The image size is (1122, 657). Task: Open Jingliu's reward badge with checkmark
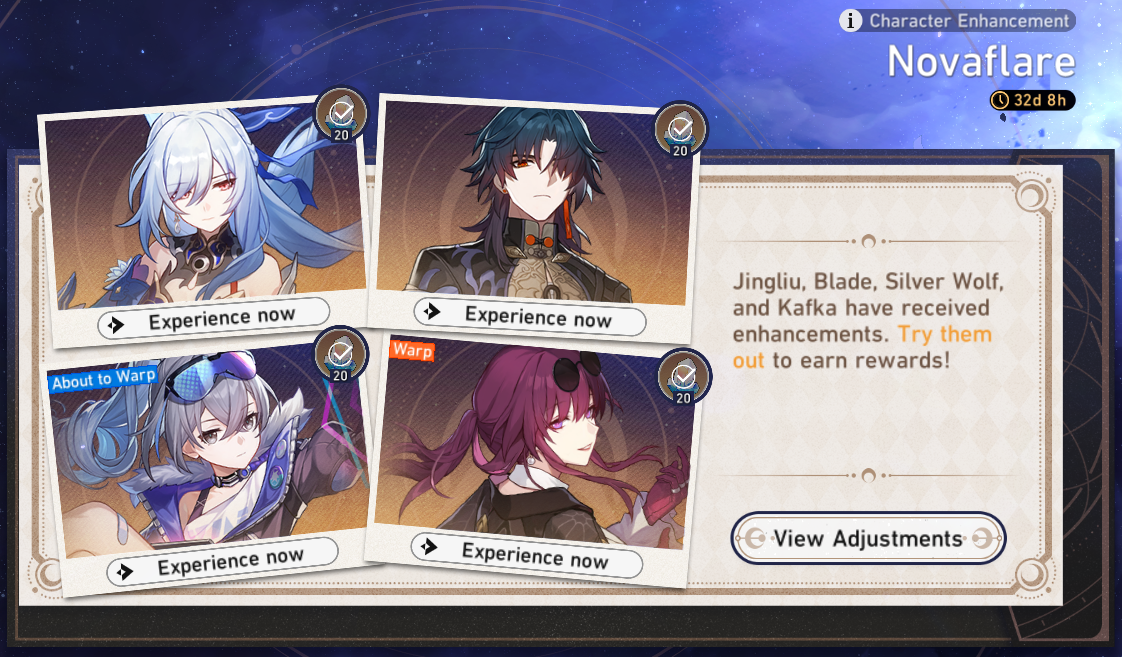[x=341, y=115]
